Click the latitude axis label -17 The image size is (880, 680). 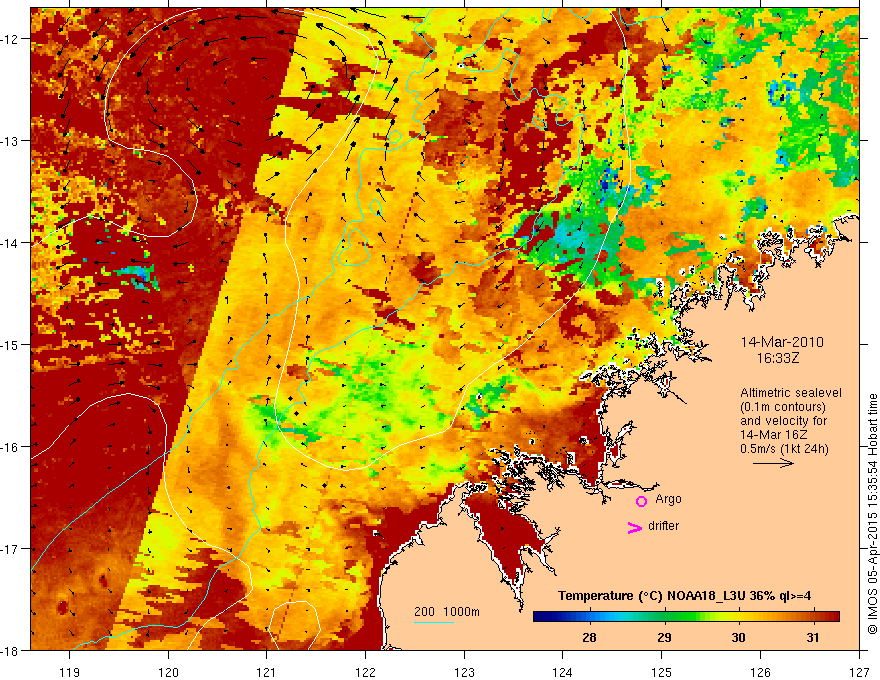10,549
